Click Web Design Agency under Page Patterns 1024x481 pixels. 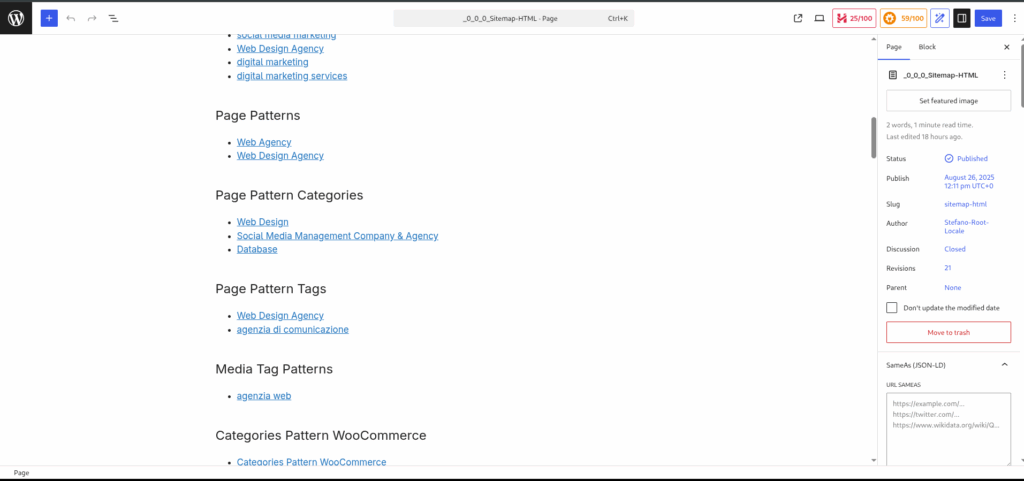coord(280,156)
